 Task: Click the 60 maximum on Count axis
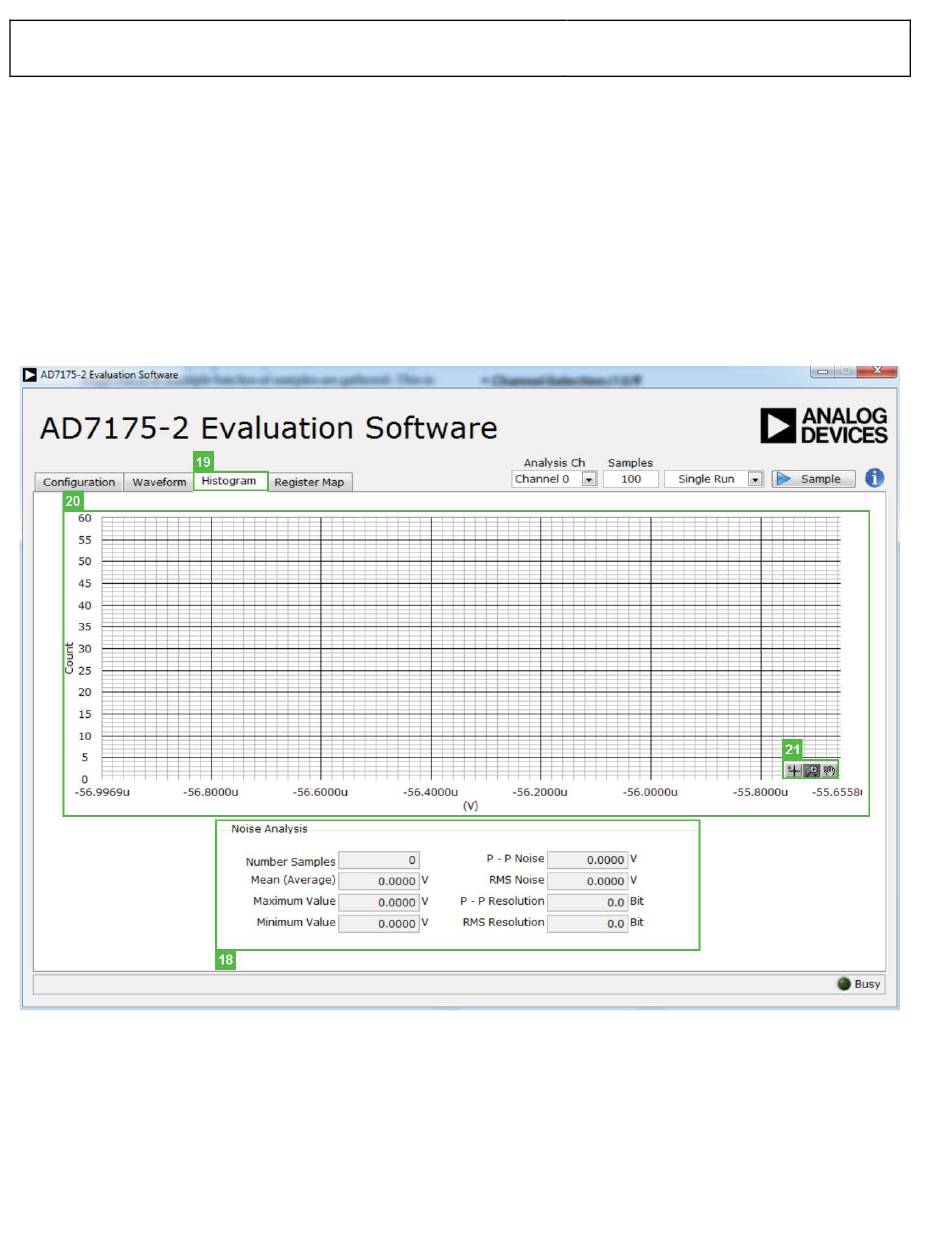pos(85,518)
